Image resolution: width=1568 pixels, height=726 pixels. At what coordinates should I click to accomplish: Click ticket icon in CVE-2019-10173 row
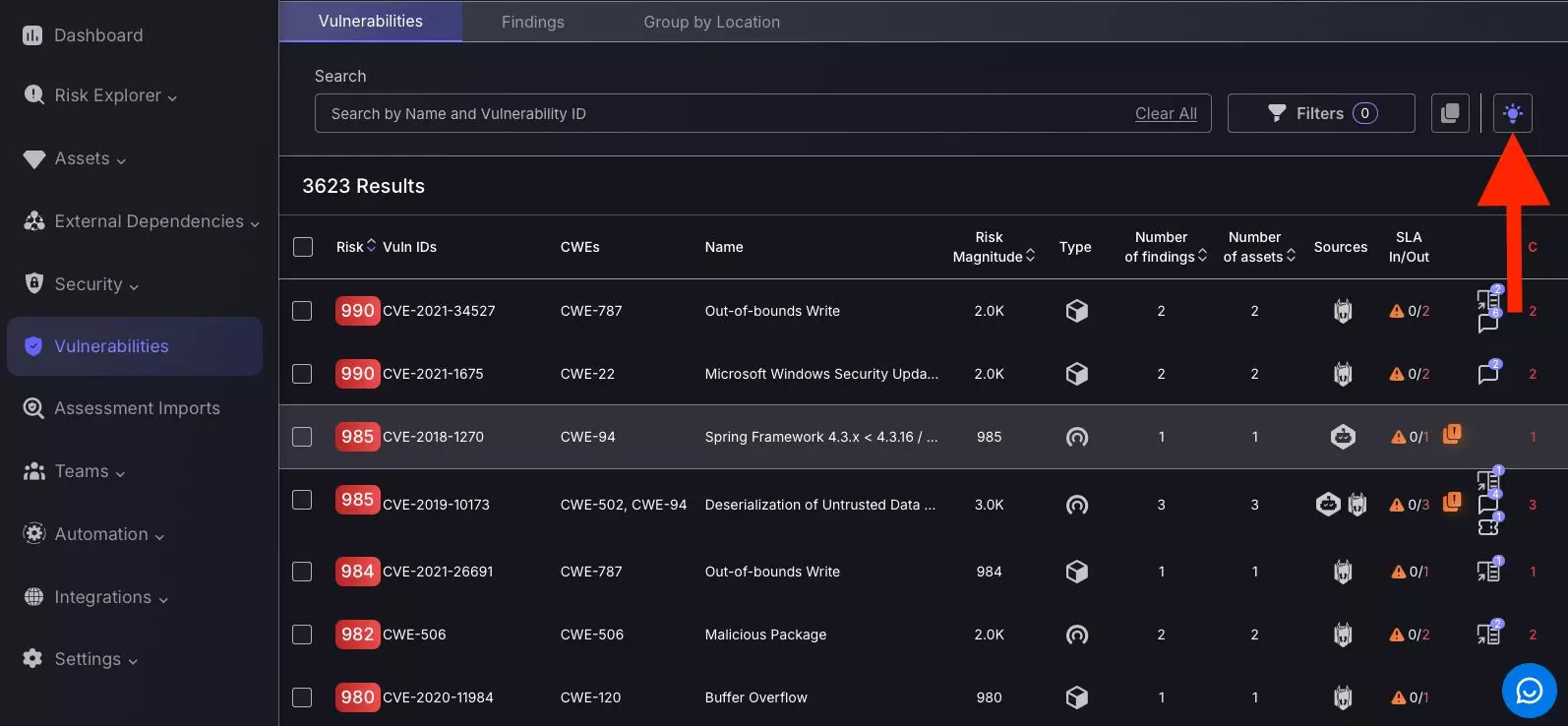coord(1488,526)
